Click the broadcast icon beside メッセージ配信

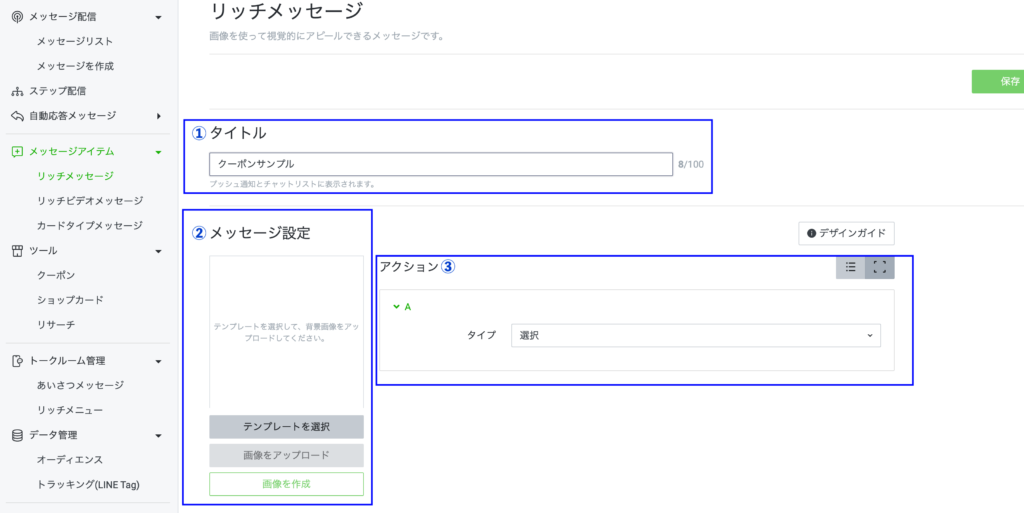click(x=17, y=17)
